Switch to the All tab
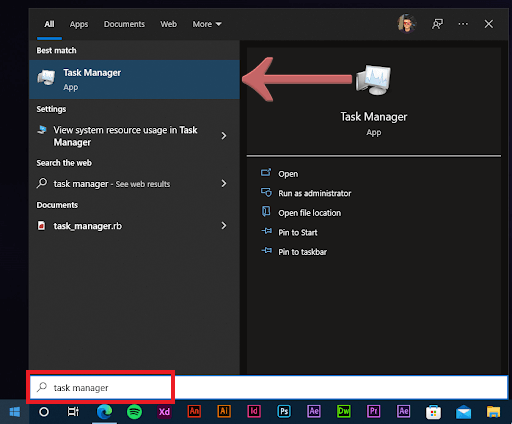The height and width of the screenshot is (424, 512). tap(49, 24)
